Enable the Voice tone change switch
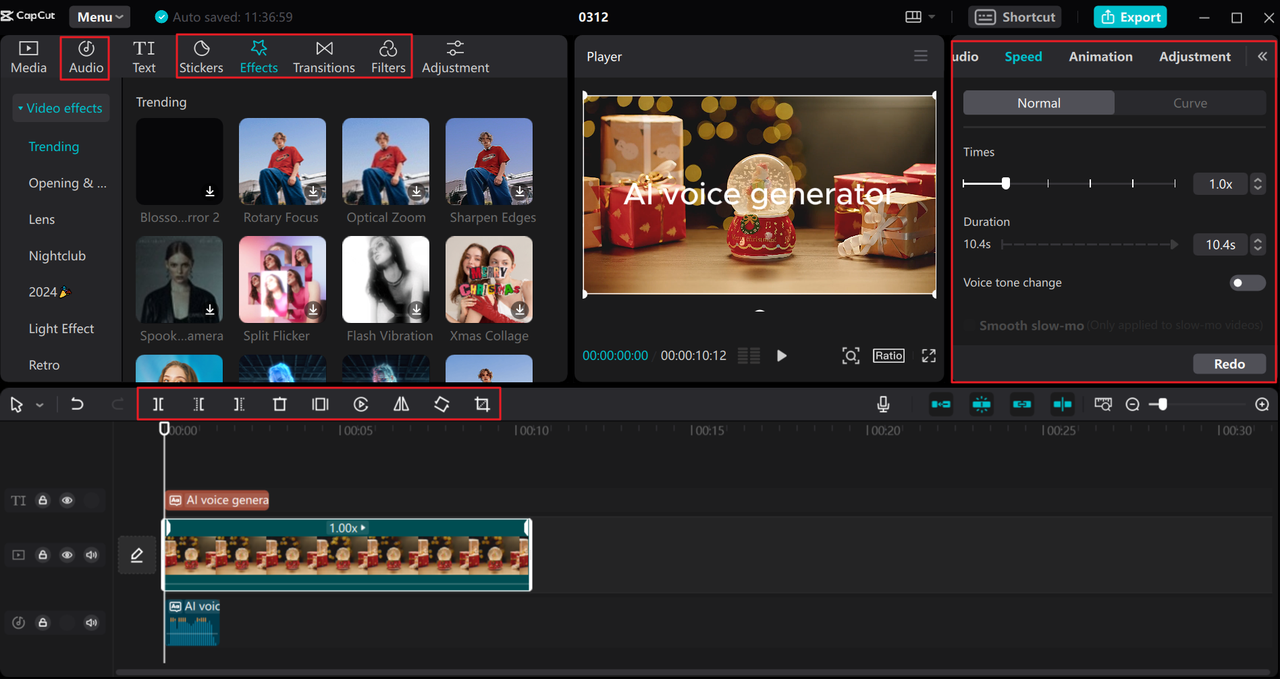The width and height of the screenshot is (1280, 679). 1247,283
